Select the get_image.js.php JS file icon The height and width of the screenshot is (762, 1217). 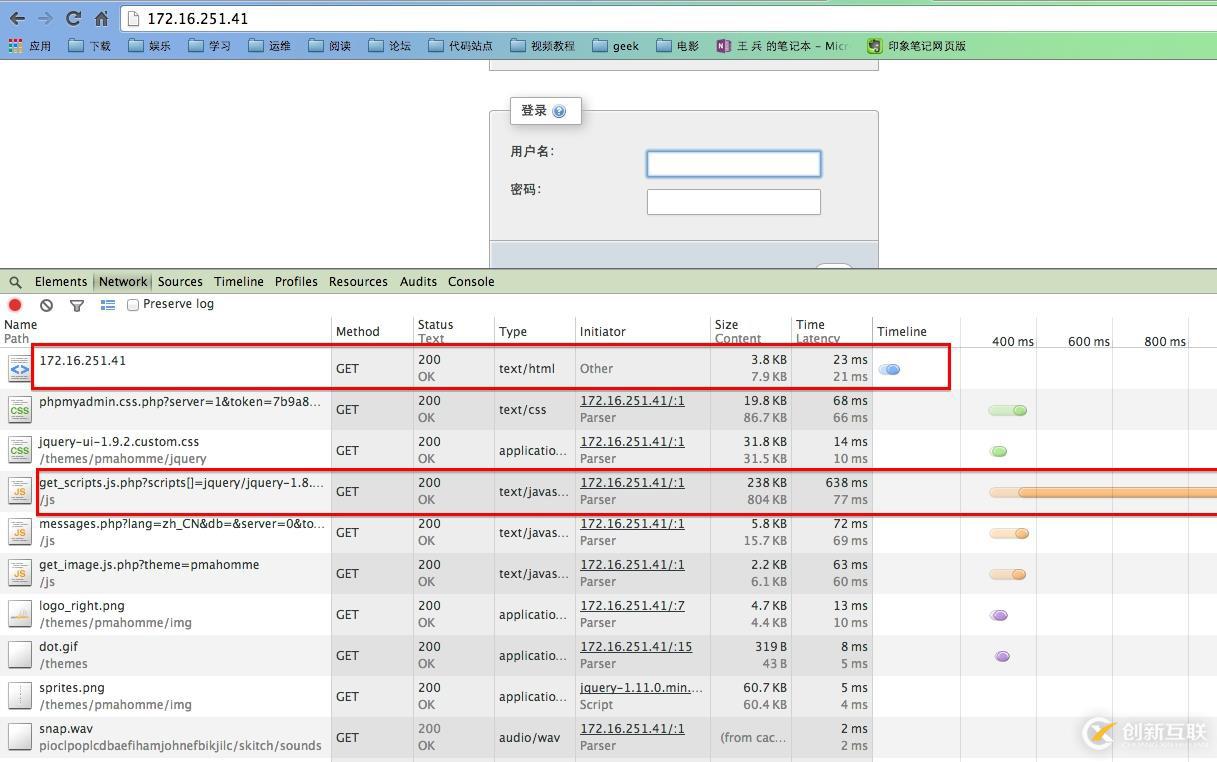(20, 573)
